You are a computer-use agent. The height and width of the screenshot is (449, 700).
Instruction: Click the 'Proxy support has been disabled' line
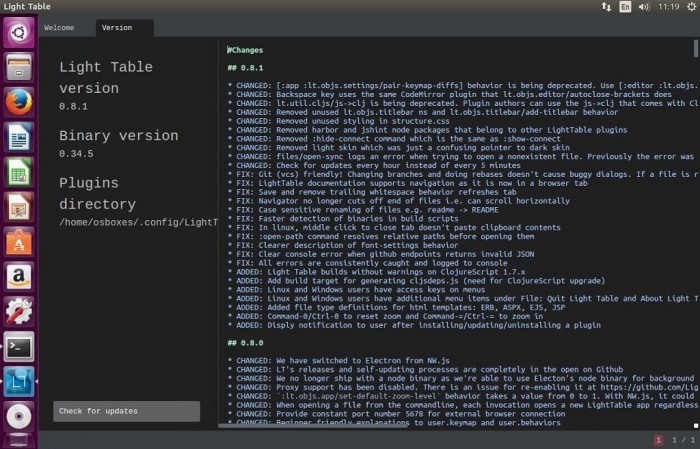(x=462, y=387)
